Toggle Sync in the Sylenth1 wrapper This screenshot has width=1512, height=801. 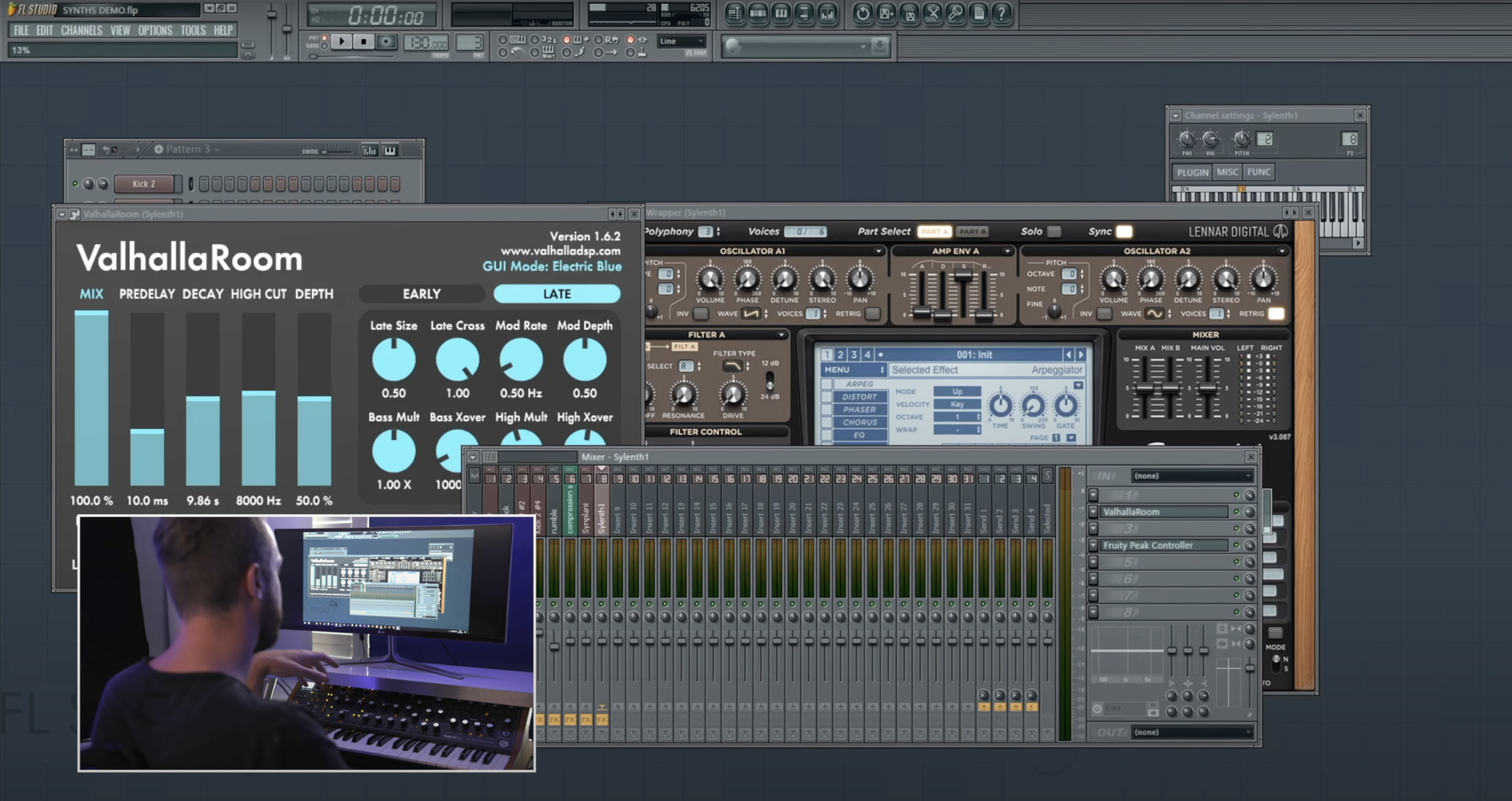pos(1124,231)
